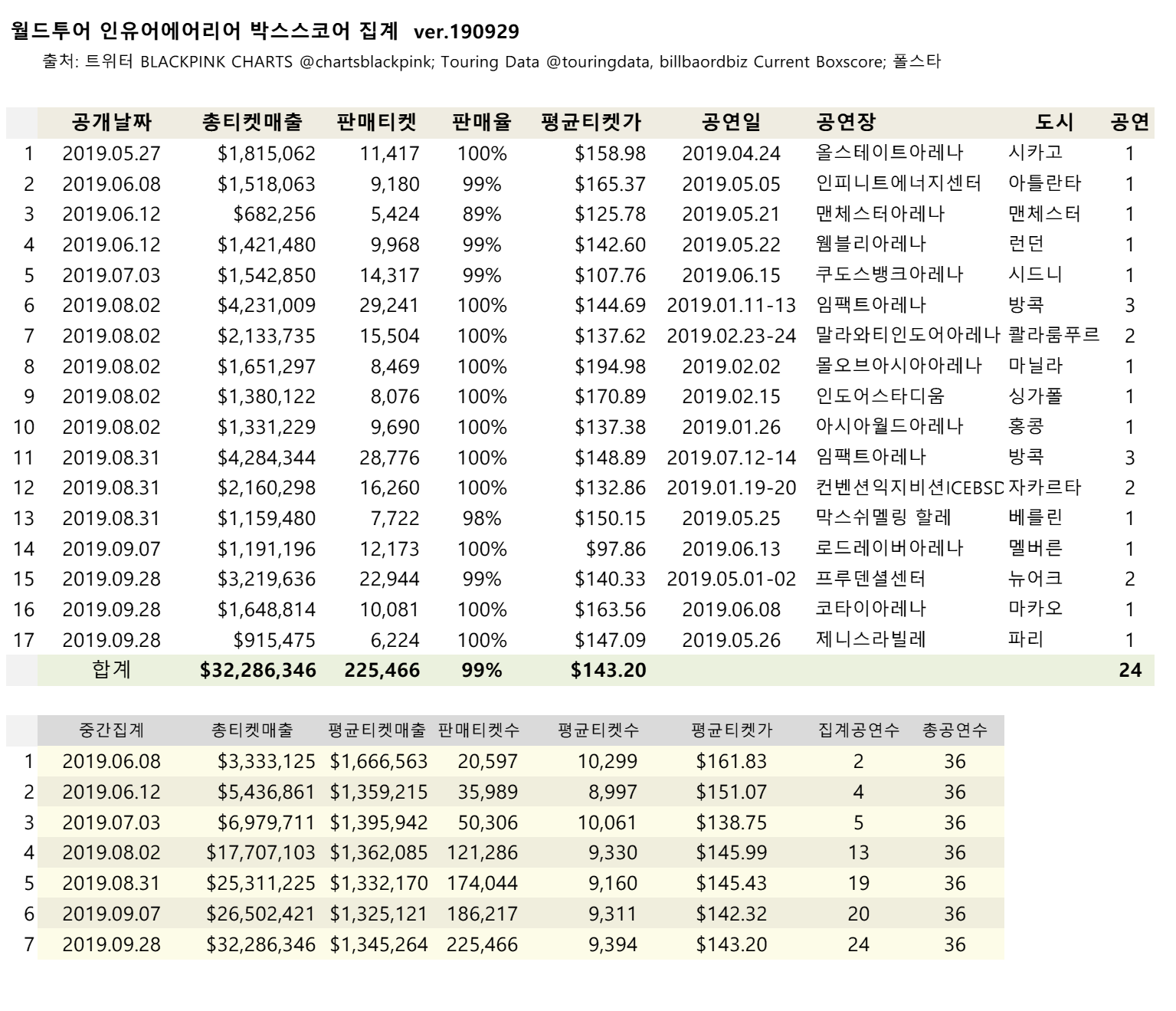Click the 싱가폴 city cell
1176x1011 pixels.
[1036, 396]
